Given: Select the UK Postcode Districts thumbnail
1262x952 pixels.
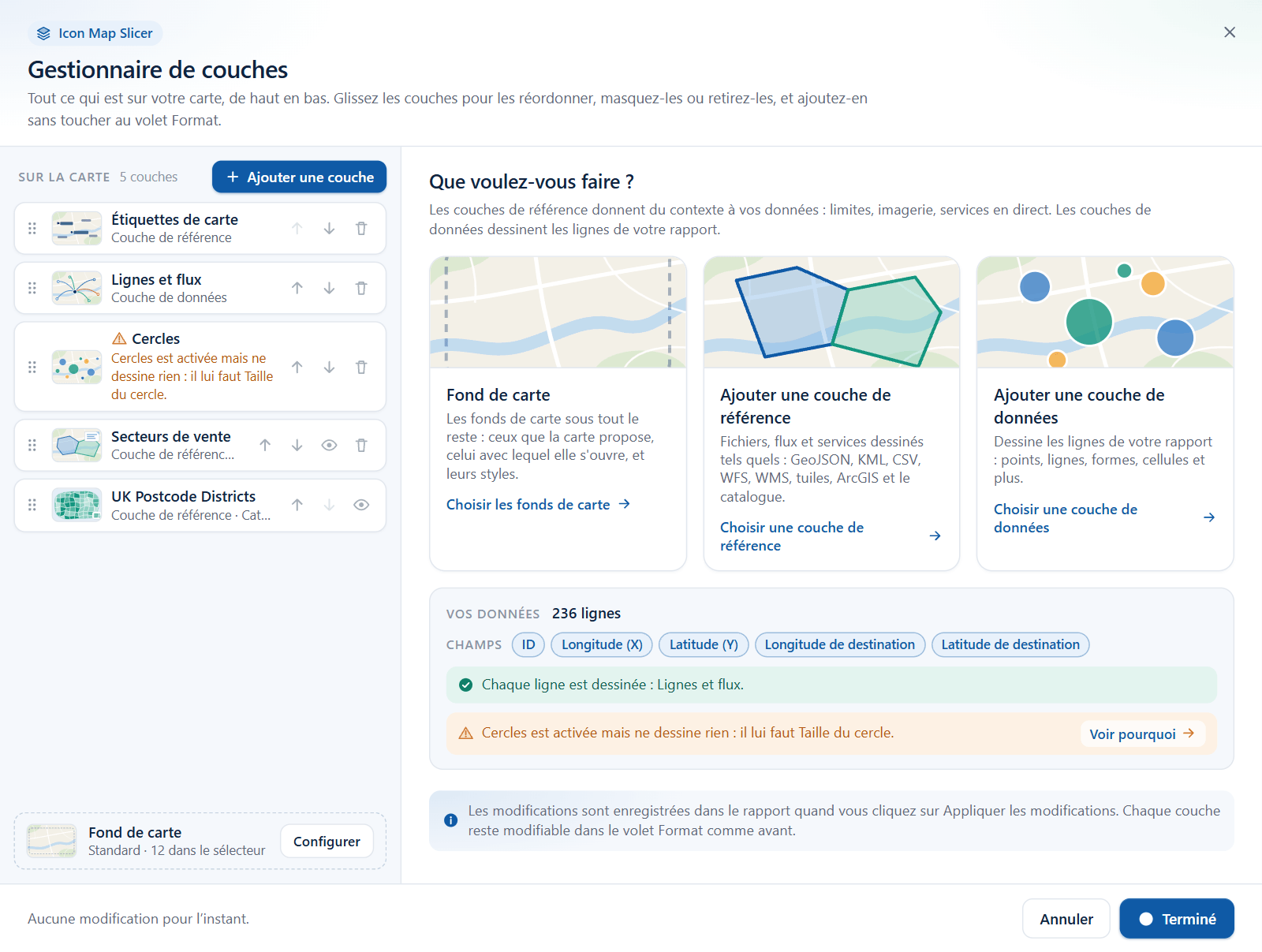Looking at the screenshot, I should click(77, 506).
